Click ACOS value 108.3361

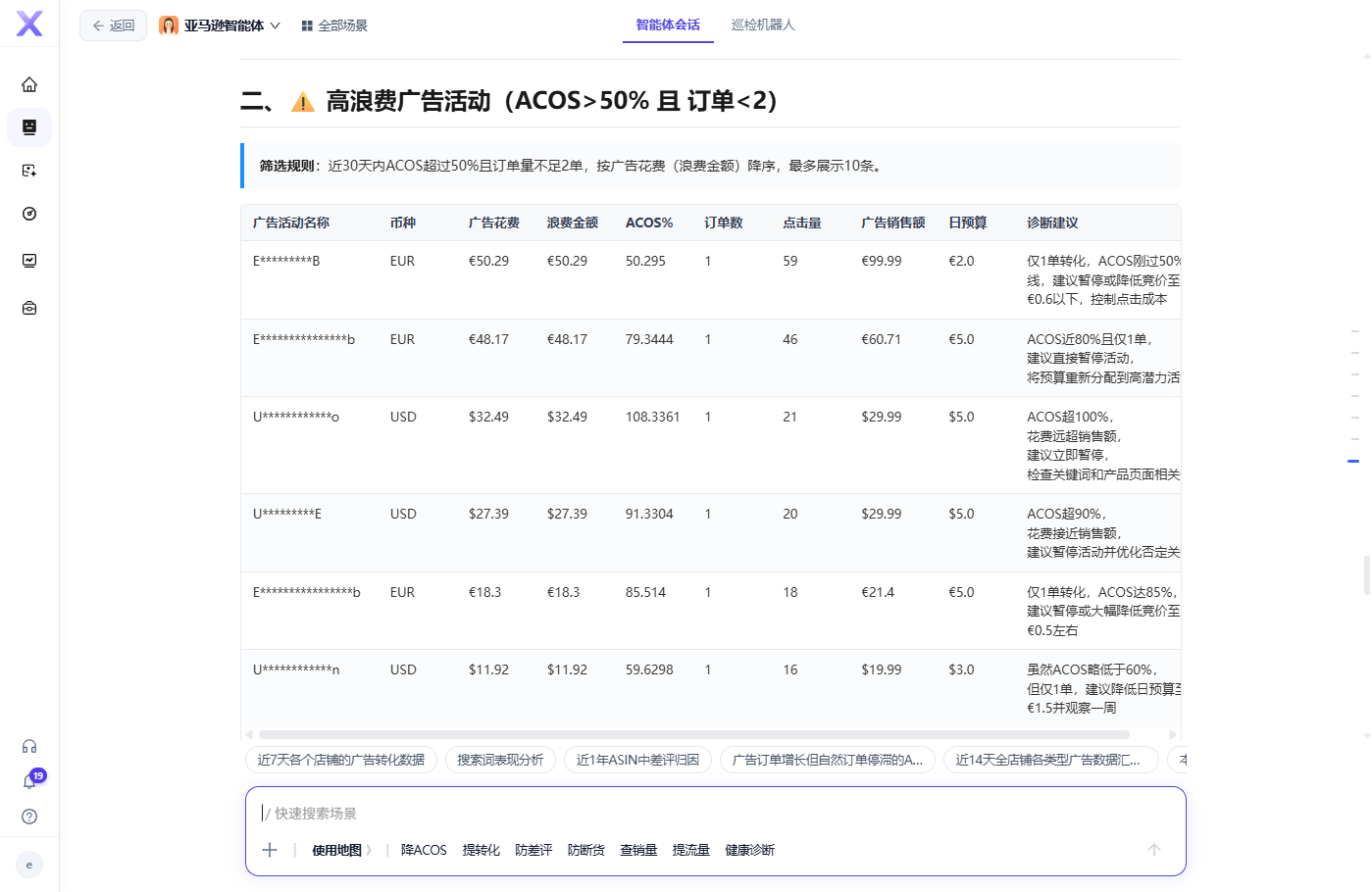653,417
